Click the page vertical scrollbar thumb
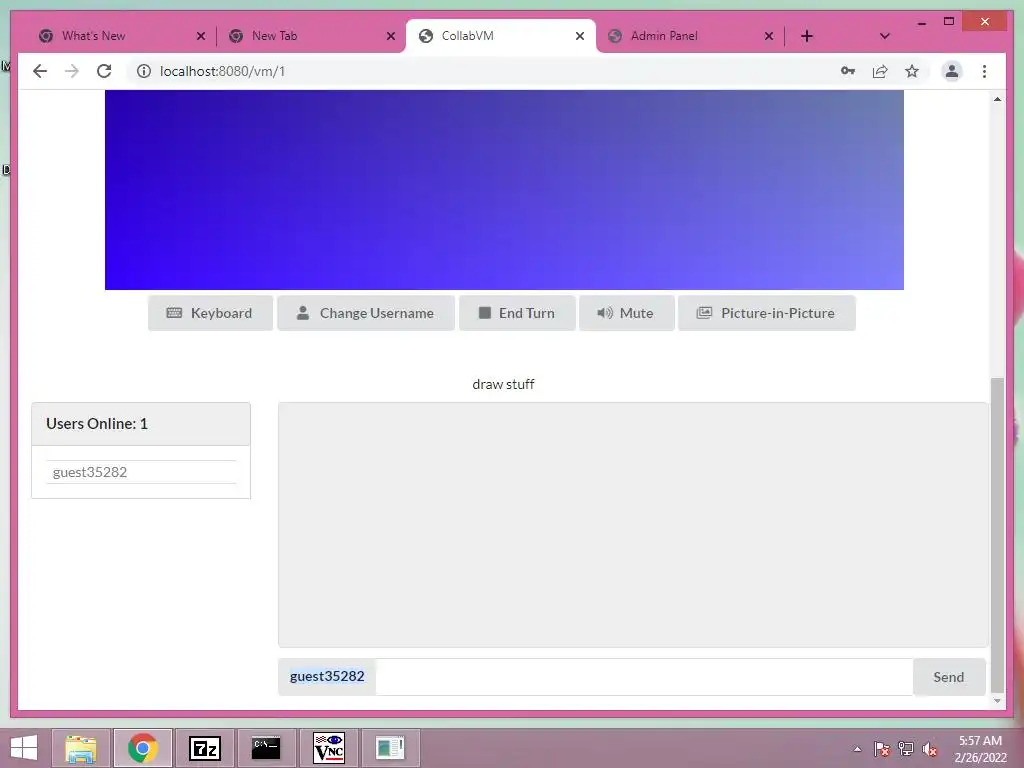The image size is (1024, 768). (x=997, y=534)
